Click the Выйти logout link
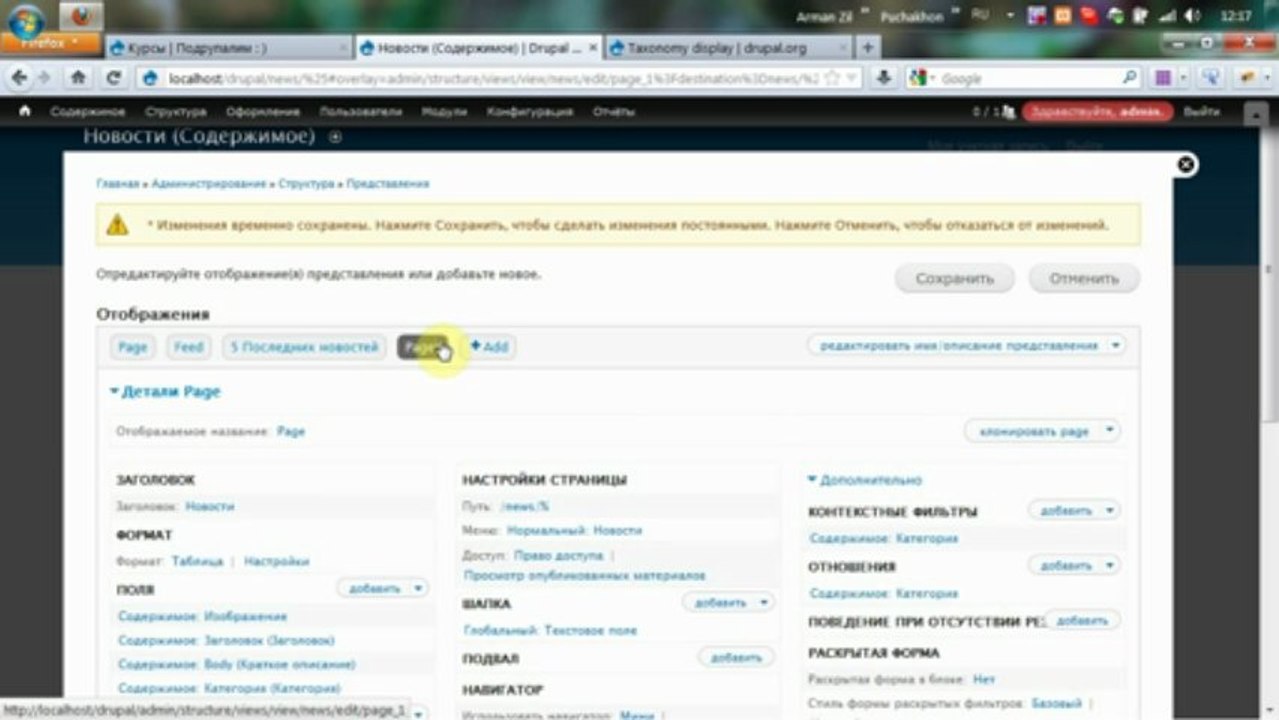 coord(1202,112)
